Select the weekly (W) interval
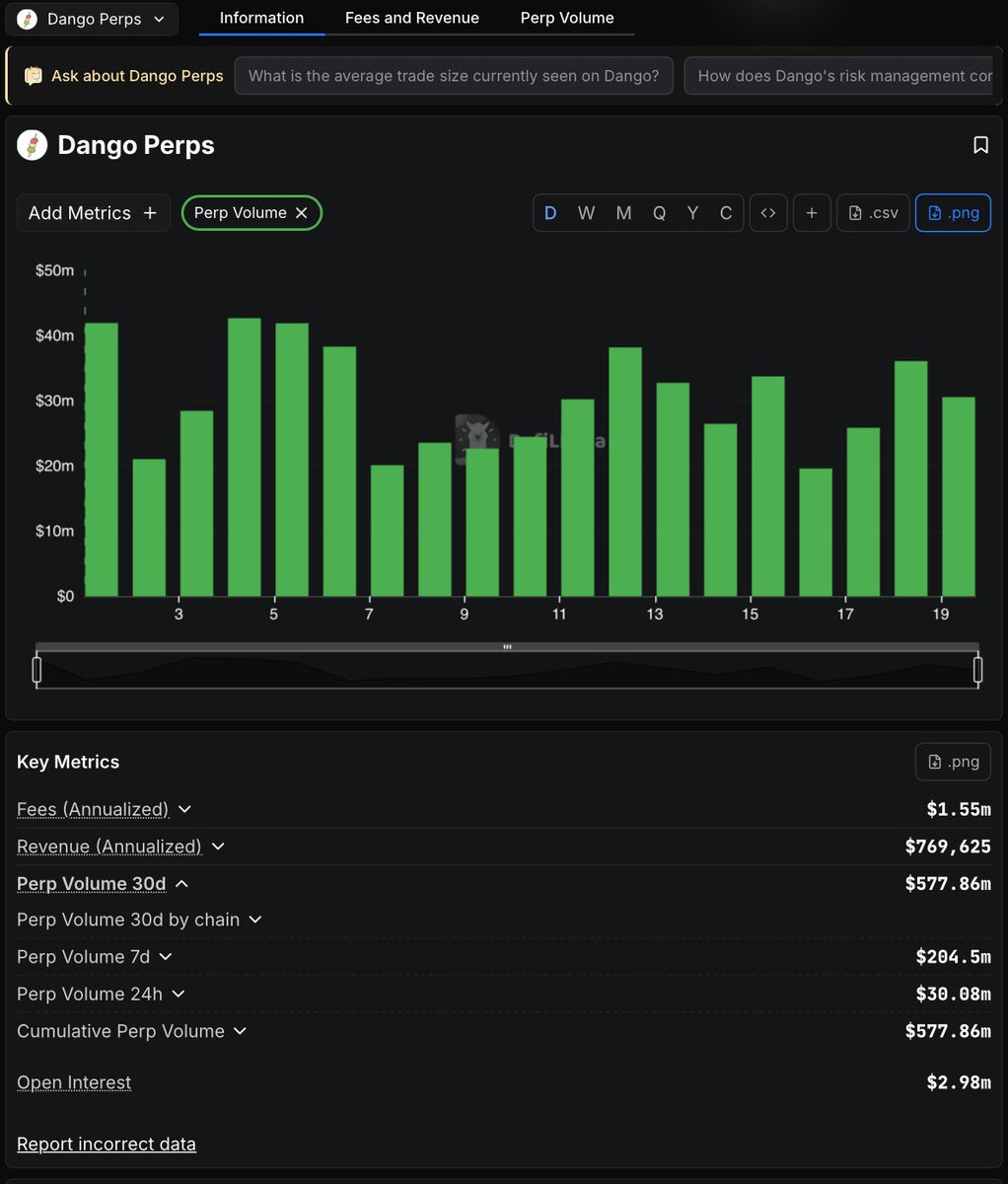The height and width of the screenshot is (1184, 1008). pos(586,213)
